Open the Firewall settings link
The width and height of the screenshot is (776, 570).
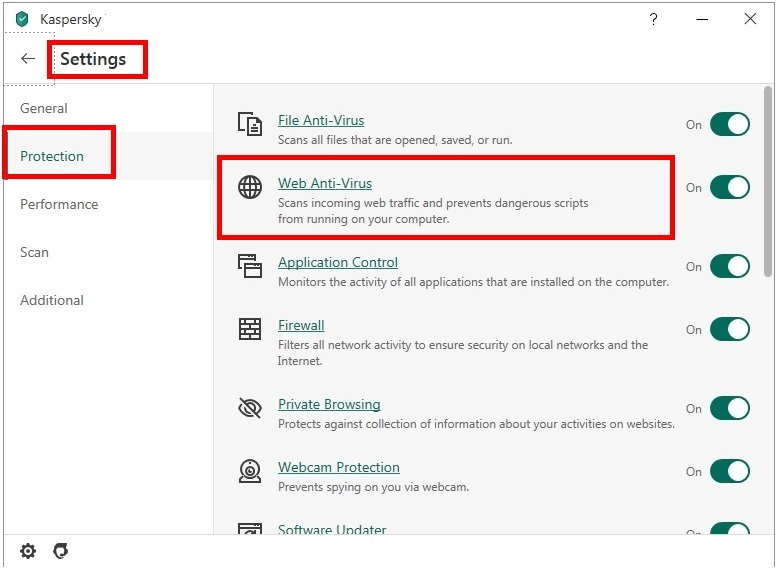click(x=301, y=325)
